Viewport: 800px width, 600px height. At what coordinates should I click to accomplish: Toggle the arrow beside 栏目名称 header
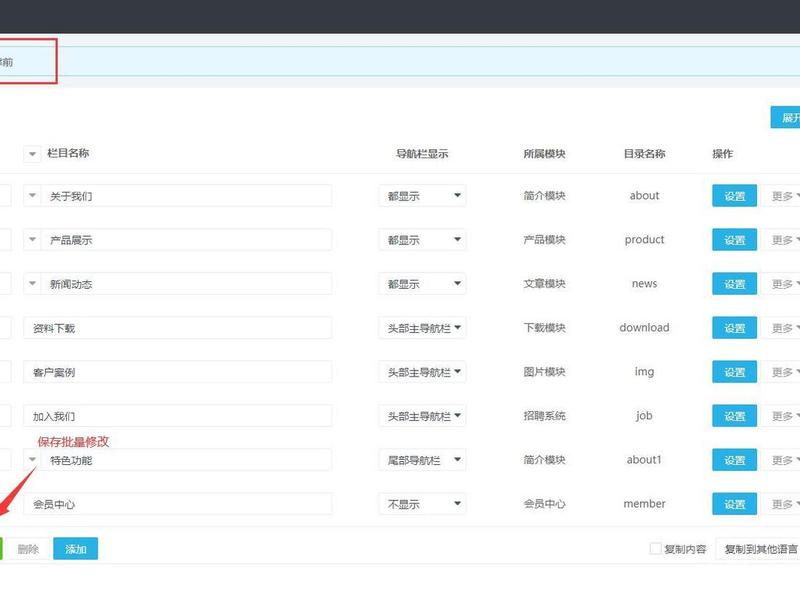pos(32,154)
